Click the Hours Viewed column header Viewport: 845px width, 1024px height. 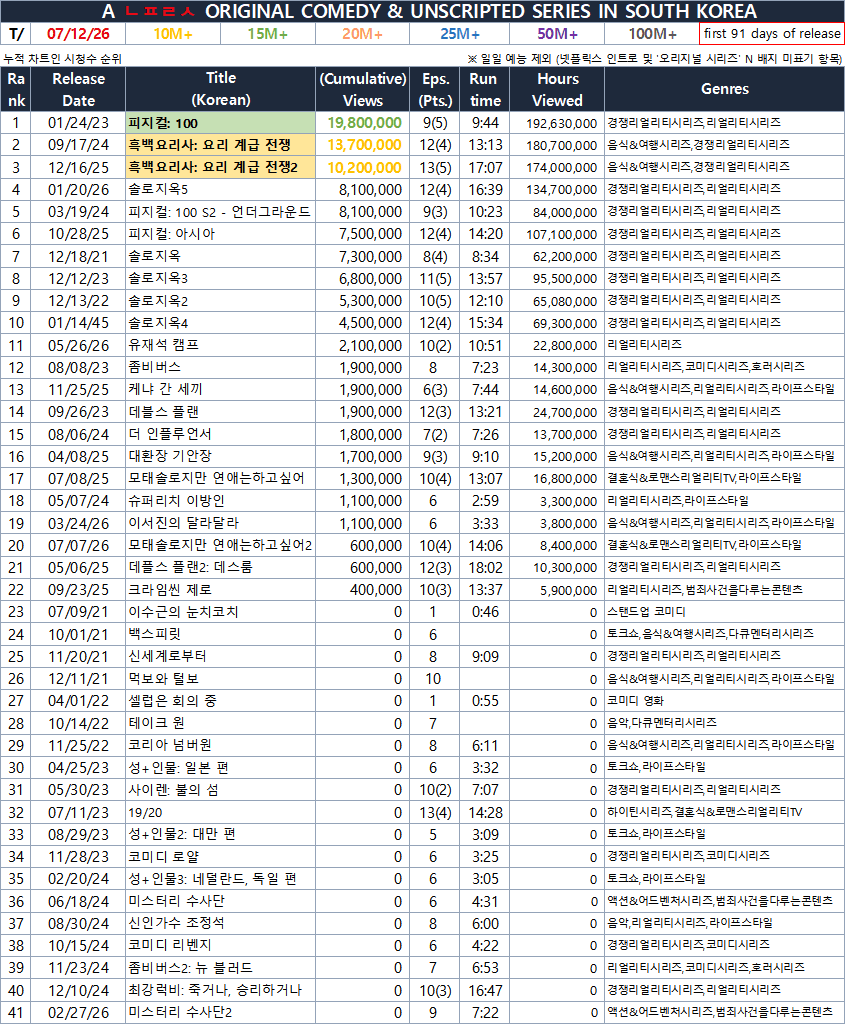click(557, 89)
